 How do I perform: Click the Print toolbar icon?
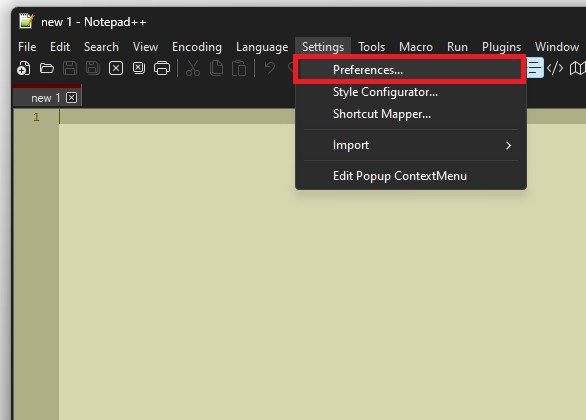point(162,68)
